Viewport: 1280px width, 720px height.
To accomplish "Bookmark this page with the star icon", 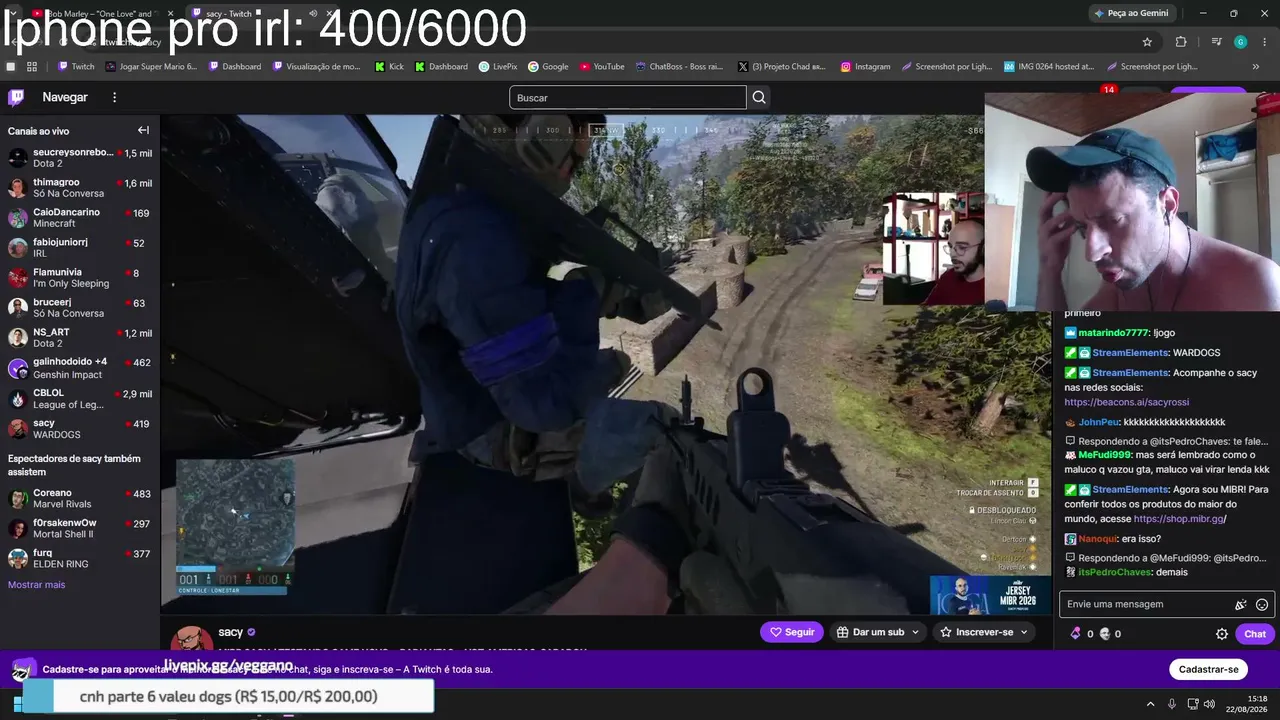I will coord(1147,42).
